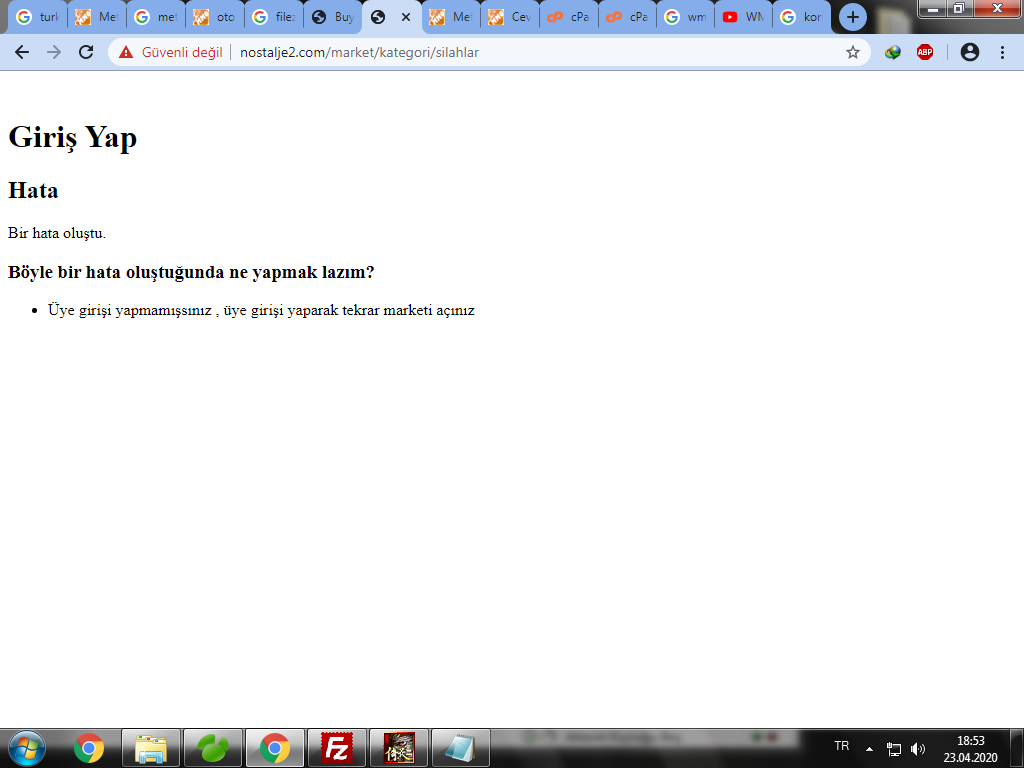Open the active Chrome window in taskbar

275,748
